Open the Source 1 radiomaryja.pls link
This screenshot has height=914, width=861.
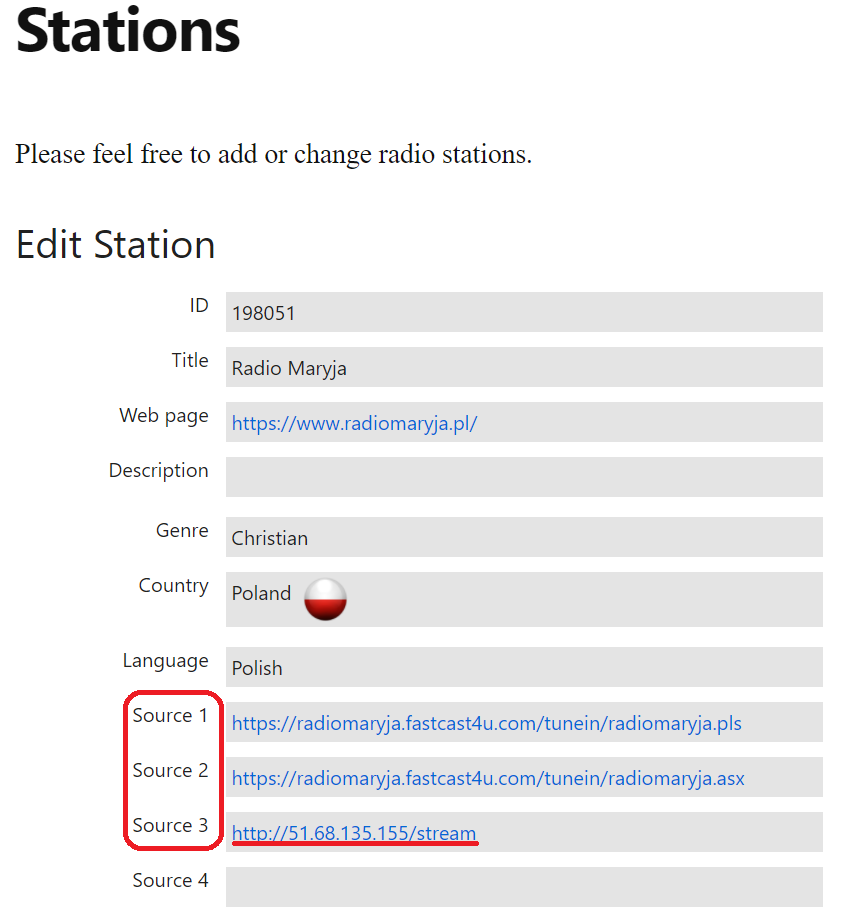pyautogui.click(x=487, y=723)
